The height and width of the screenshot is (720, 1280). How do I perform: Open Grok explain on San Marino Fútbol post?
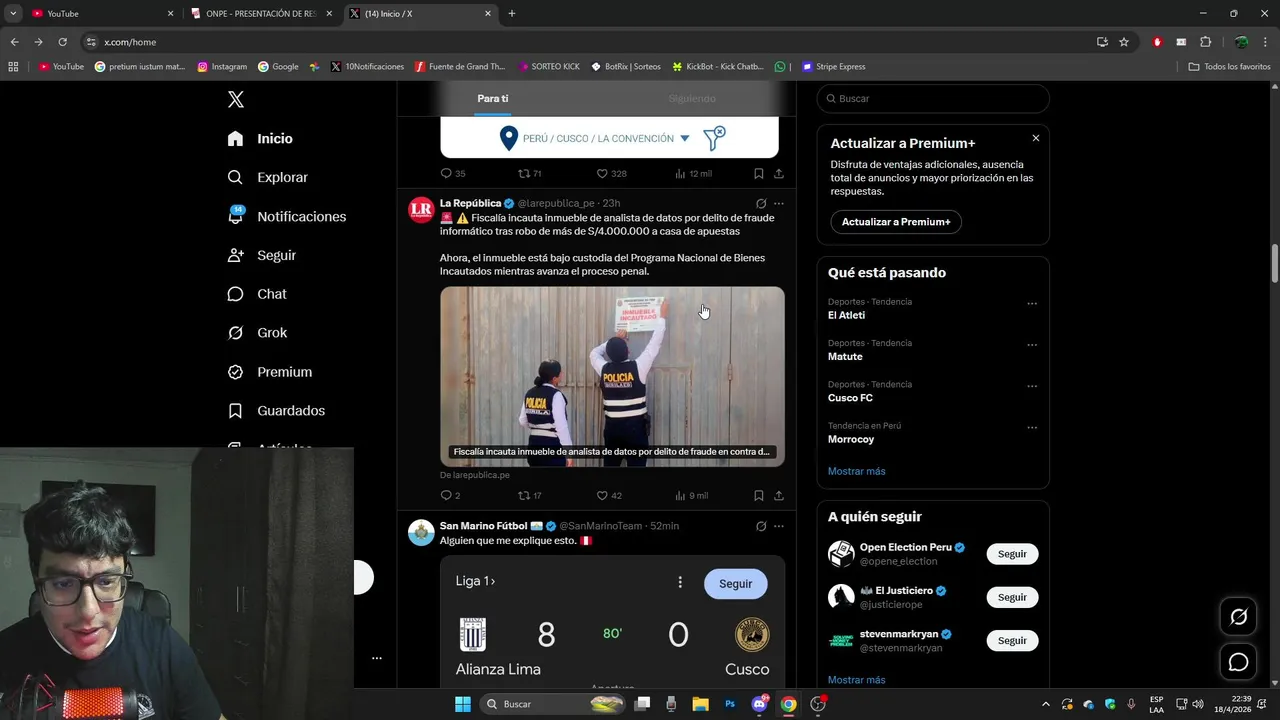(x=761, y=526)
